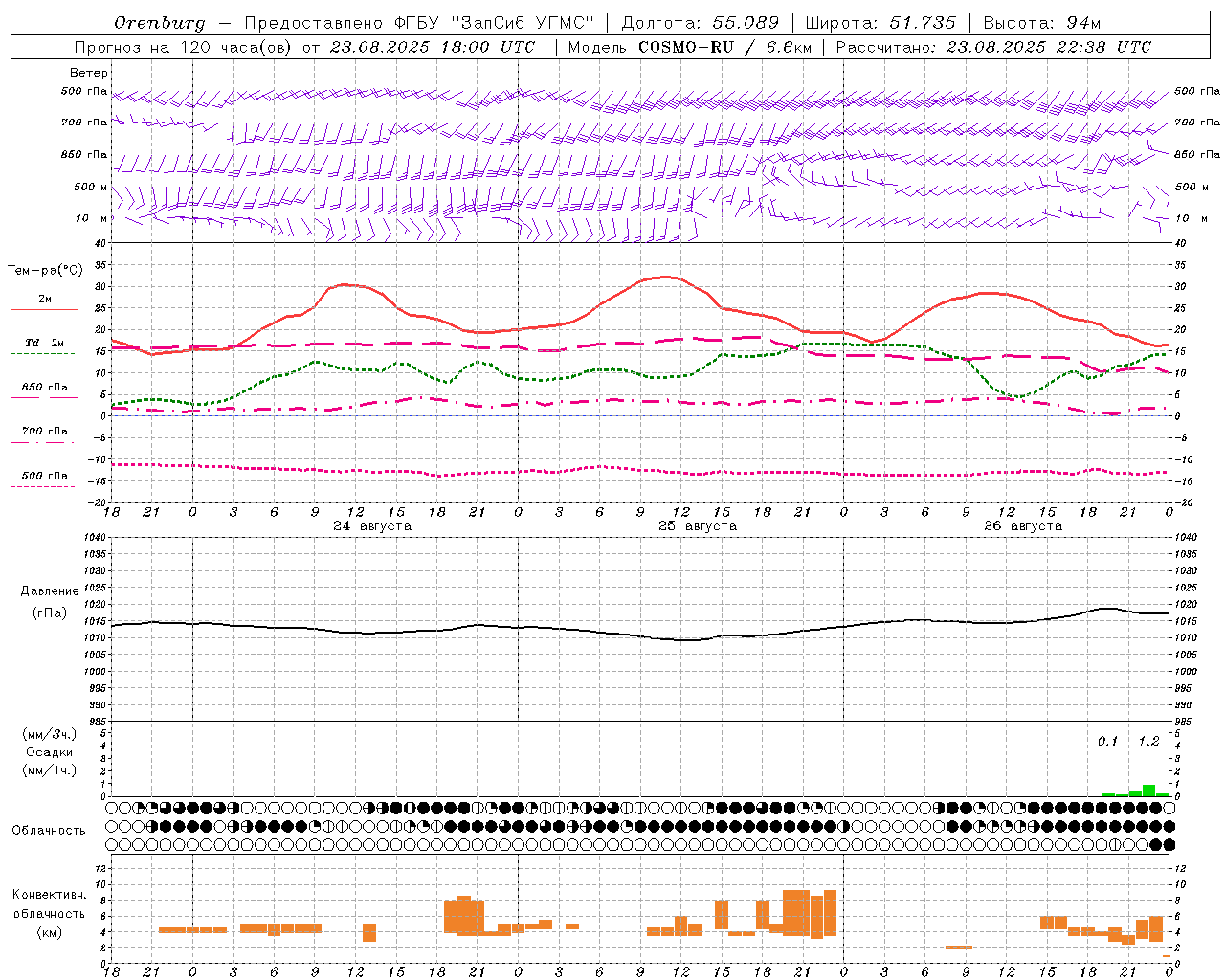Click the 'Конвективн.' convective cloud label
The image size is (1225, 980).
pyautogui.click(x=50, y=895)
